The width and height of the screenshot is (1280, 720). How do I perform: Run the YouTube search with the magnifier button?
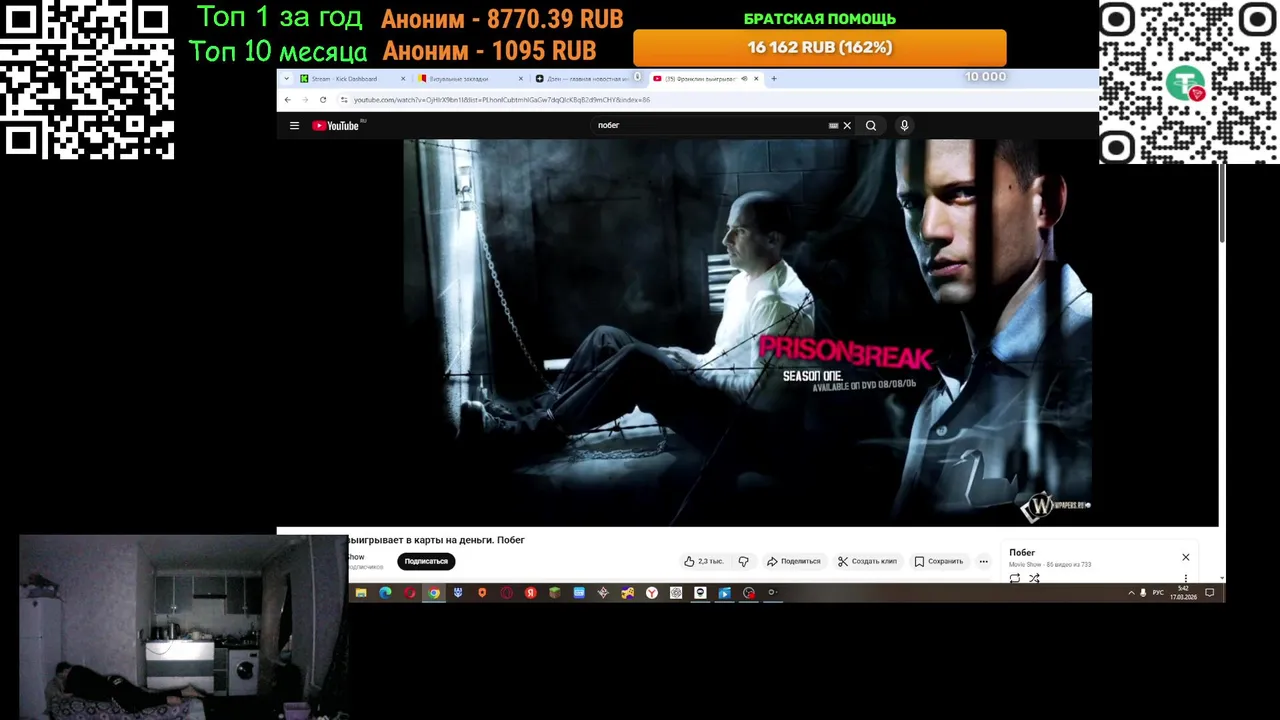[x=871, y=126]
